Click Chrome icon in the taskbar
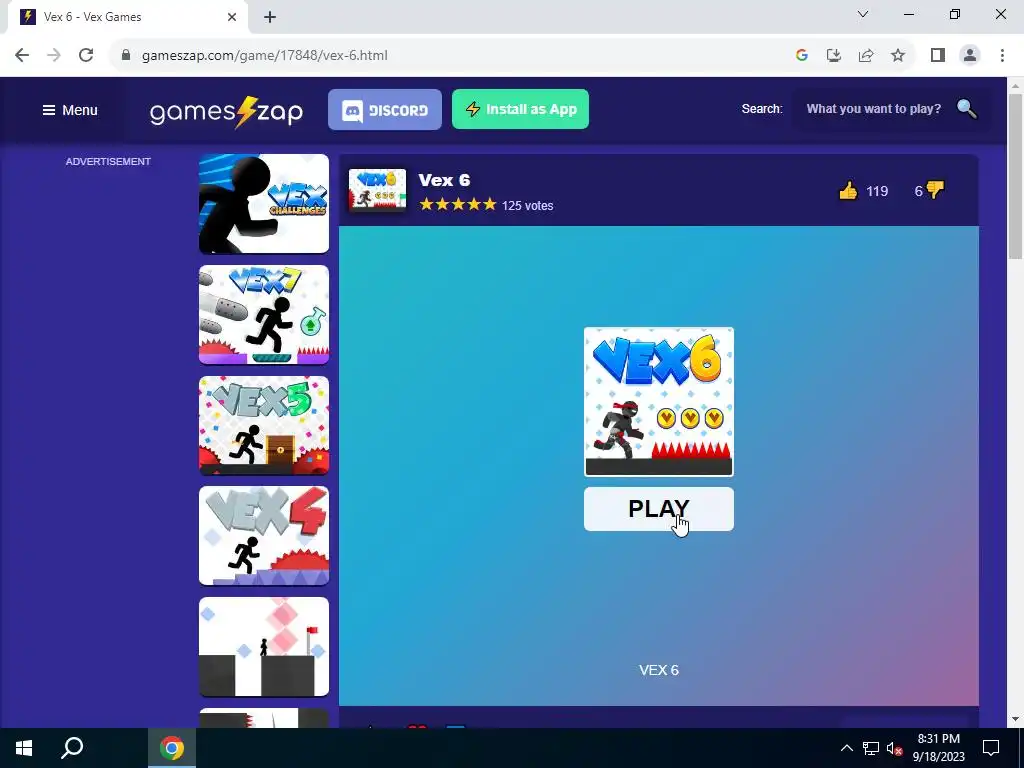1024x768 pixels. click(x=172, y=748)
